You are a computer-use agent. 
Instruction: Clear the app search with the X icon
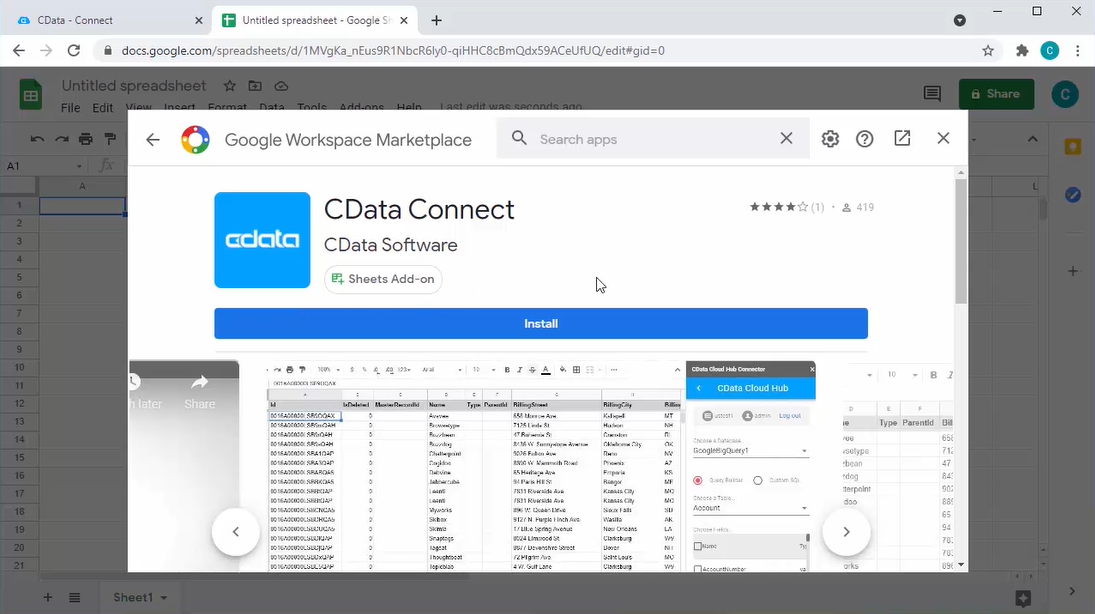pos(786,139)
